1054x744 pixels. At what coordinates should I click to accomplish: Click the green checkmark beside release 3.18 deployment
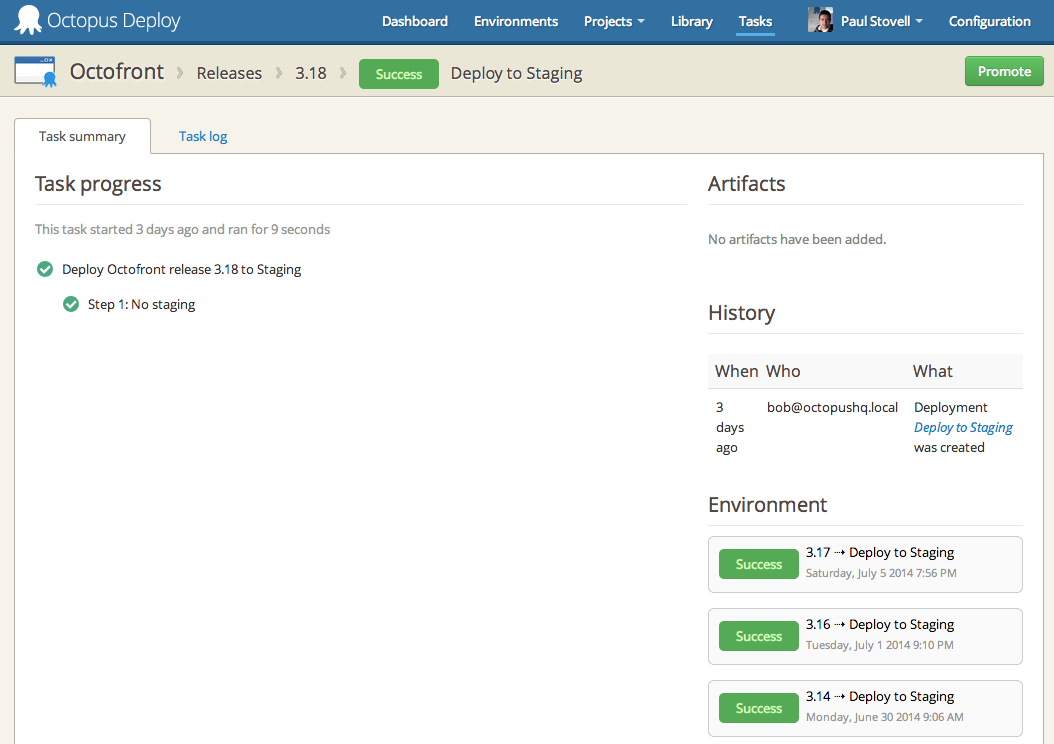coord(45,268)
